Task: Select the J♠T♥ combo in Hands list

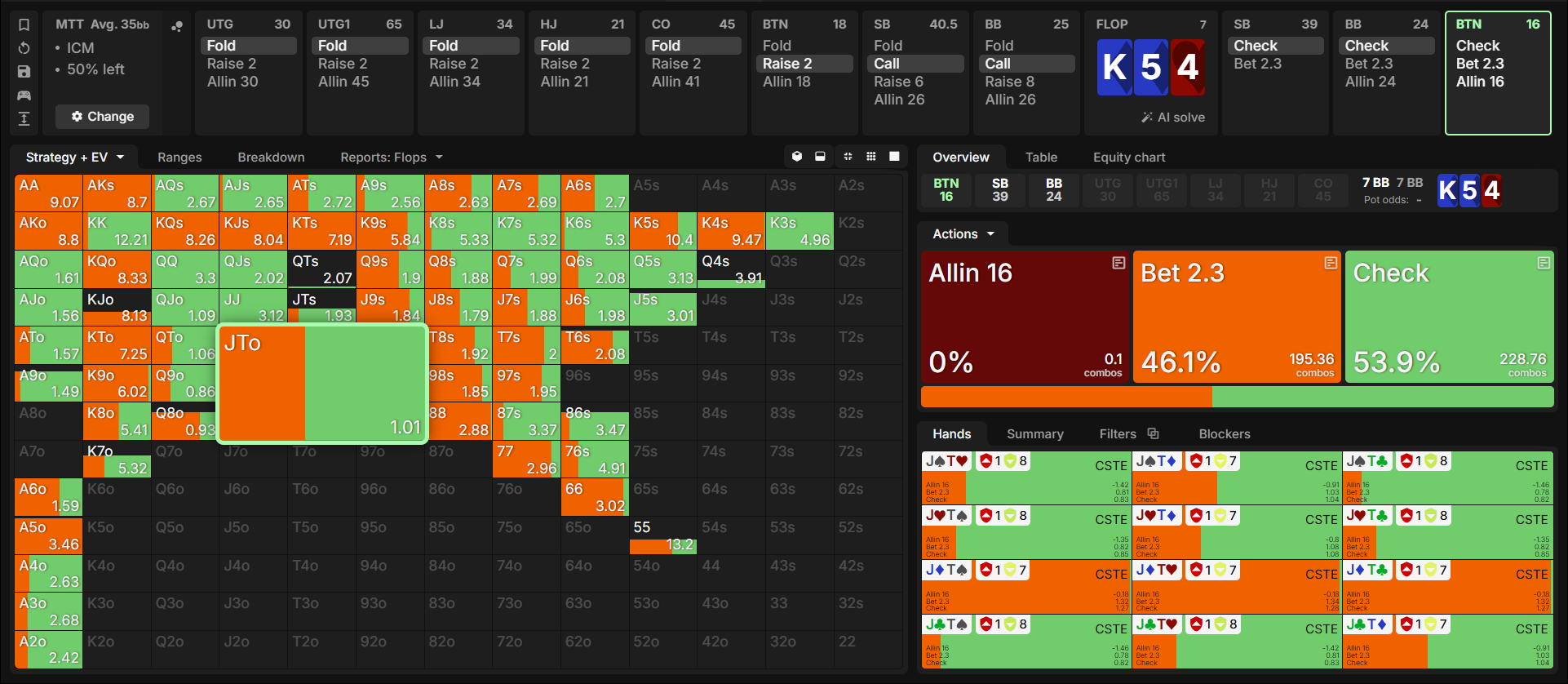Action: (x=1026, y=477)
